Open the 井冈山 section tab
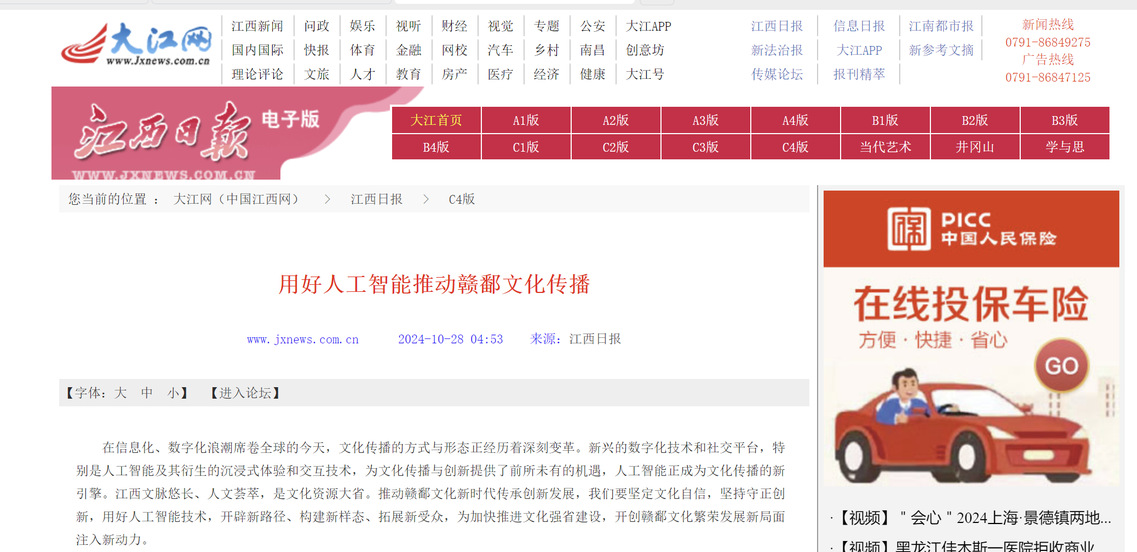This screenshot has height=552, width=1137. pyautogui.click(x=974, y=147)
